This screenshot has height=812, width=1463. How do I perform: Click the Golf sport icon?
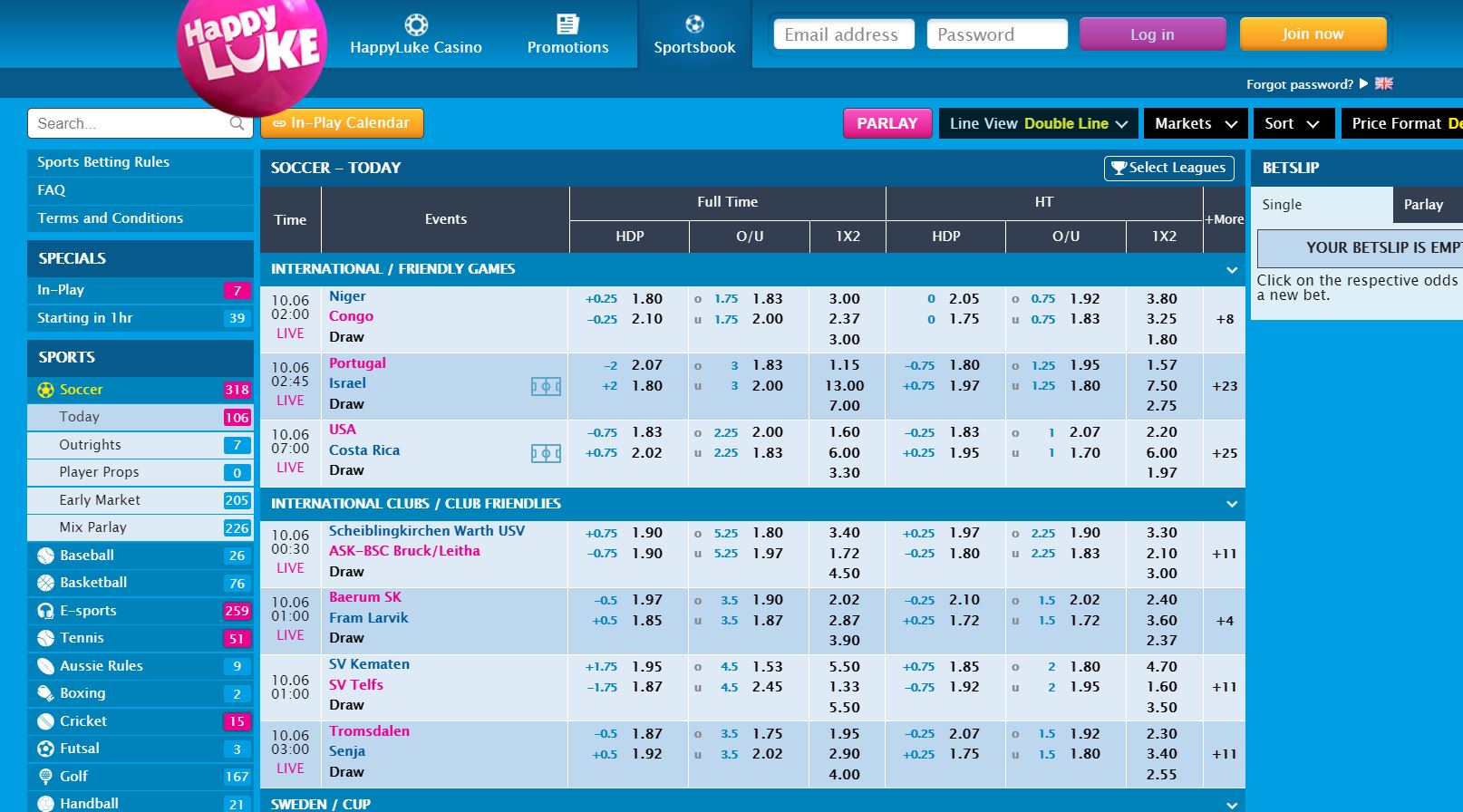[46, 777]
